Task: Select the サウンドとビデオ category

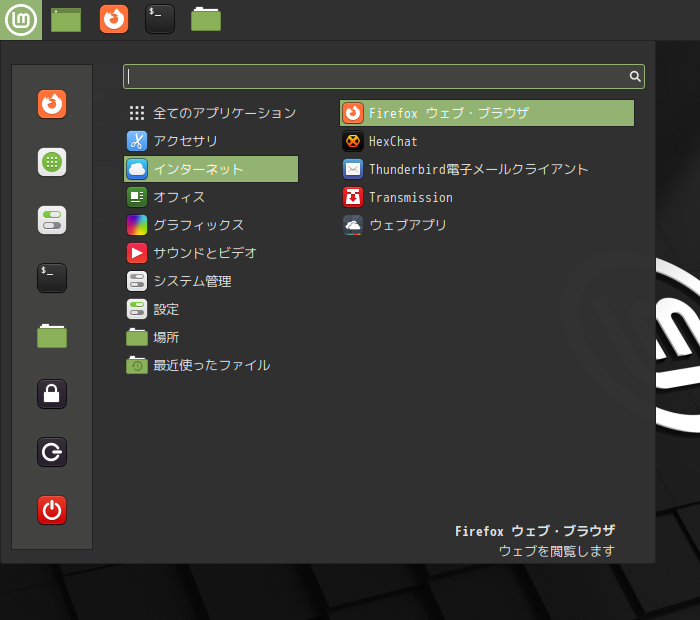Action: 211,253
